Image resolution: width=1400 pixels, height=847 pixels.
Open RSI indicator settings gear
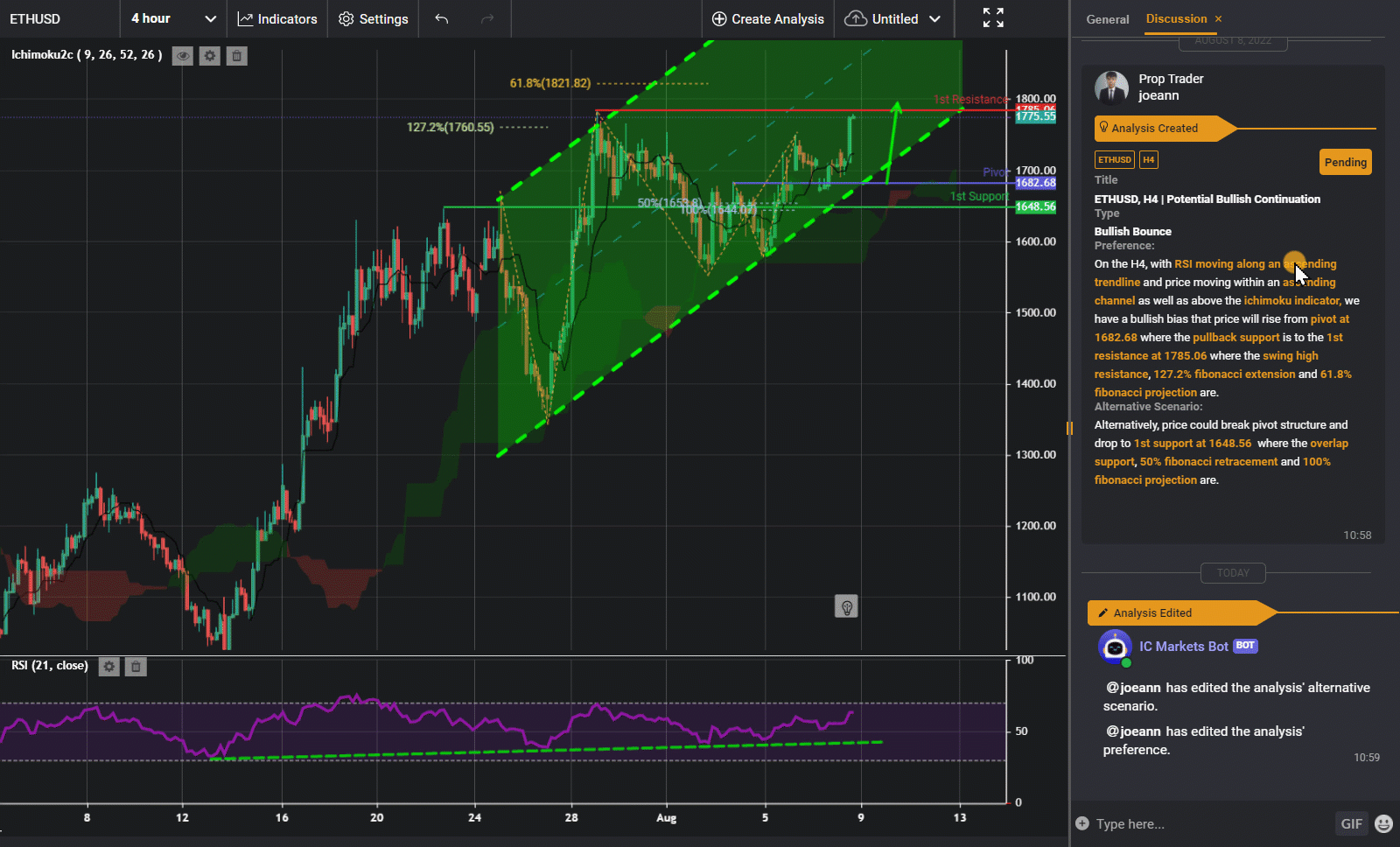[x=108, y=667]
